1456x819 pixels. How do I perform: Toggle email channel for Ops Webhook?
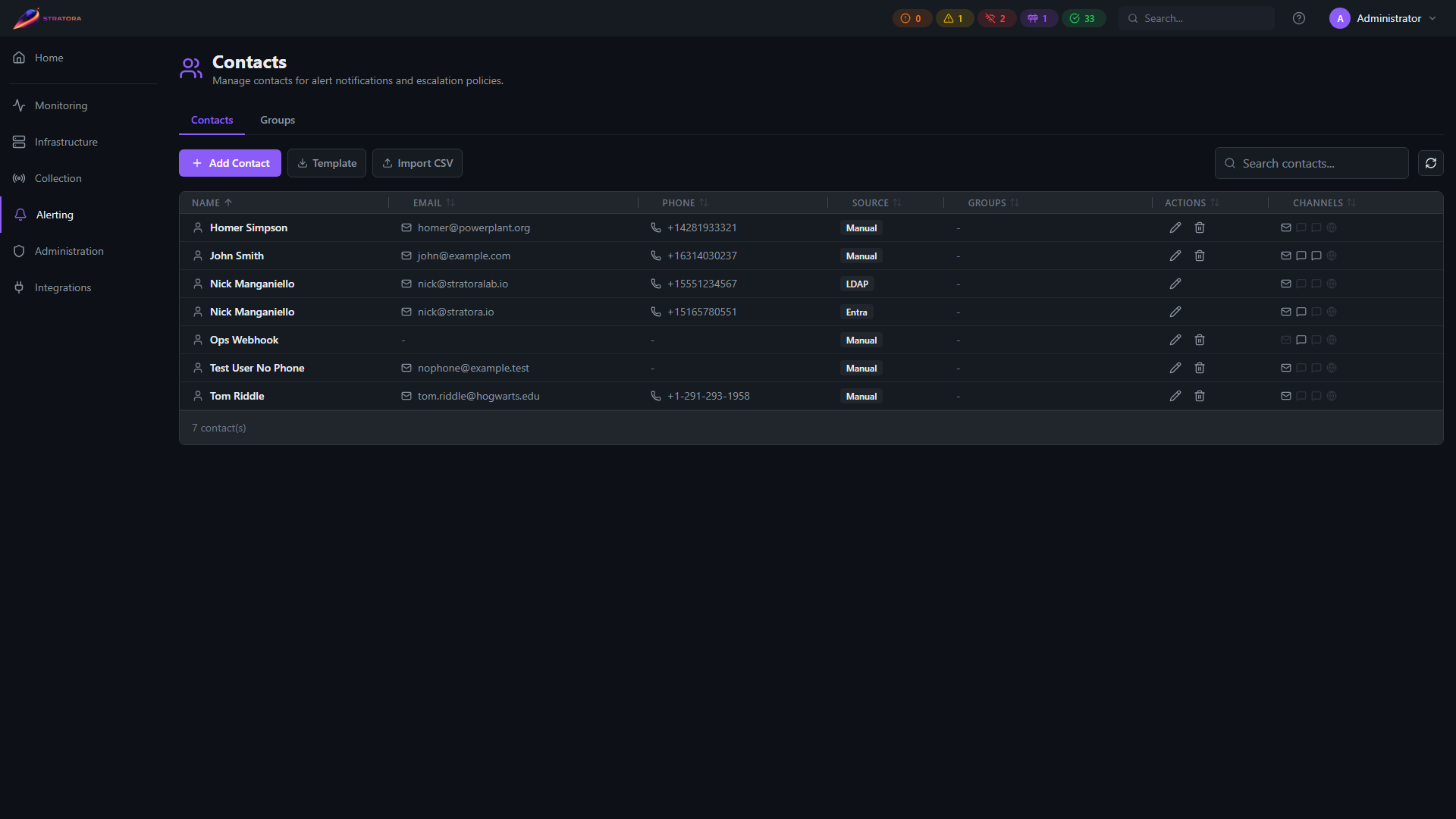pos(1286,340)
